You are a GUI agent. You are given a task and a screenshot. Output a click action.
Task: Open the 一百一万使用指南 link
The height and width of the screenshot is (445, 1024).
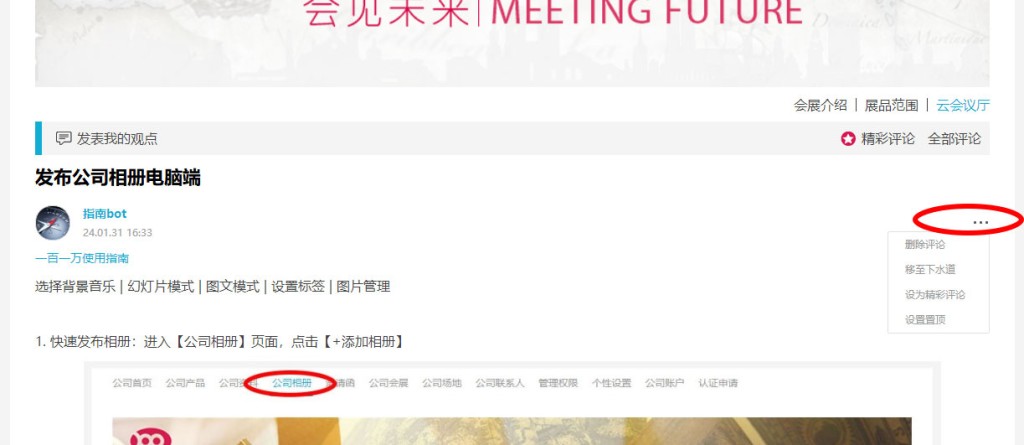pos(82,258)
